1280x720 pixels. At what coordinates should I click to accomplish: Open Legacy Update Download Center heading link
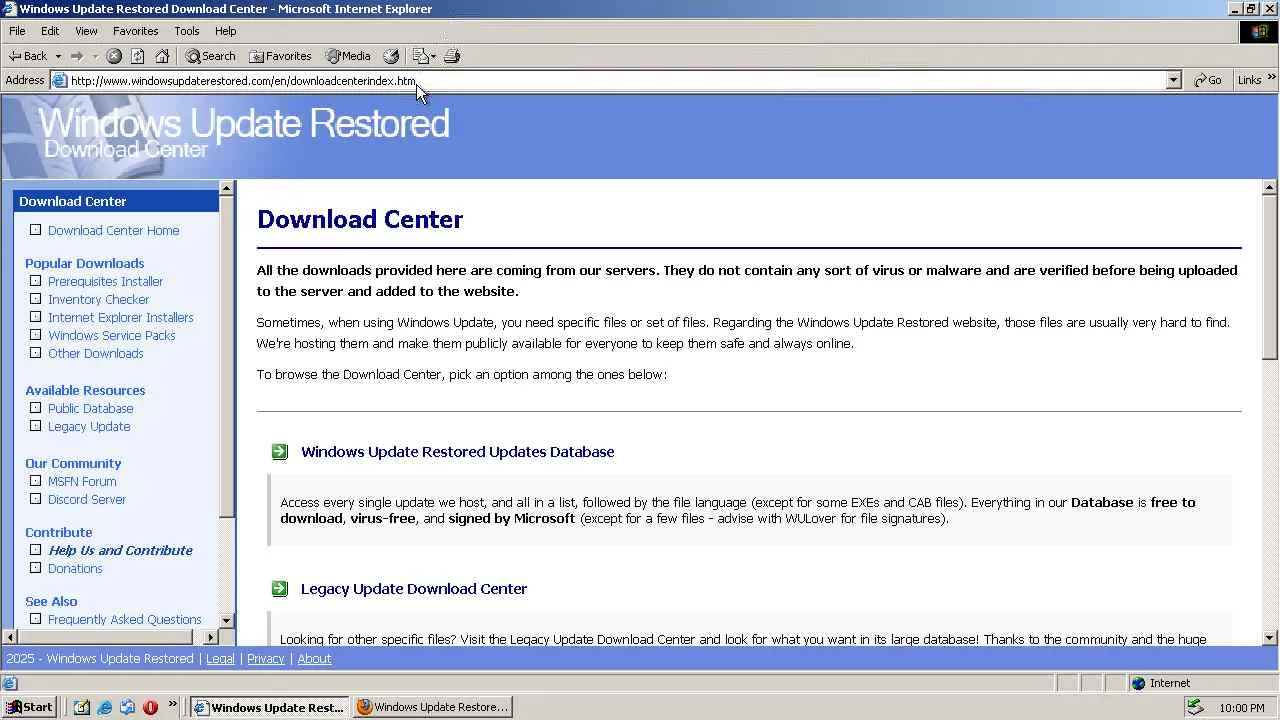pyautogui.click(x=414, y=589)
